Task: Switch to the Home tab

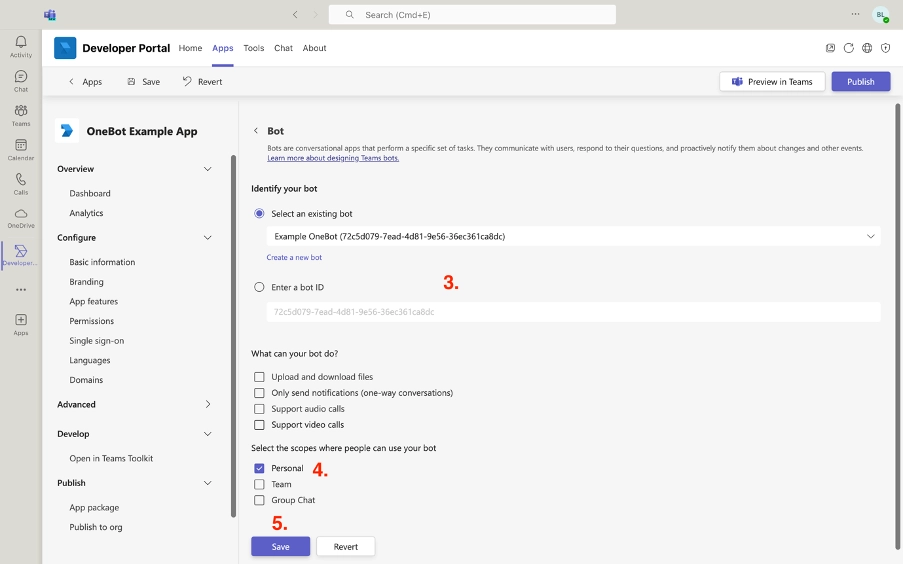Action: click(x=190, y=48)
